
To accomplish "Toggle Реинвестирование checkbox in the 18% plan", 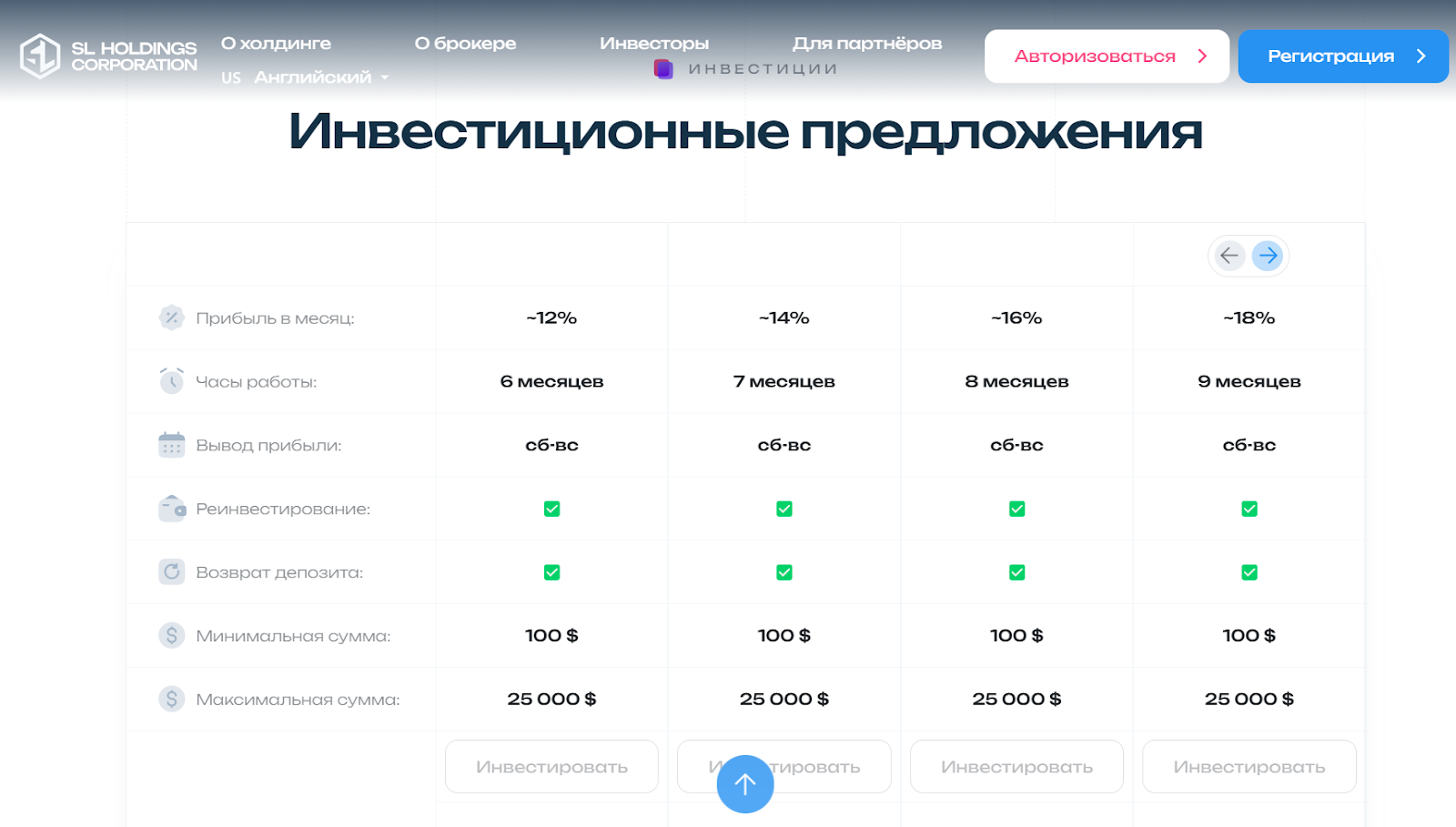I will (x=1249, y=509).
